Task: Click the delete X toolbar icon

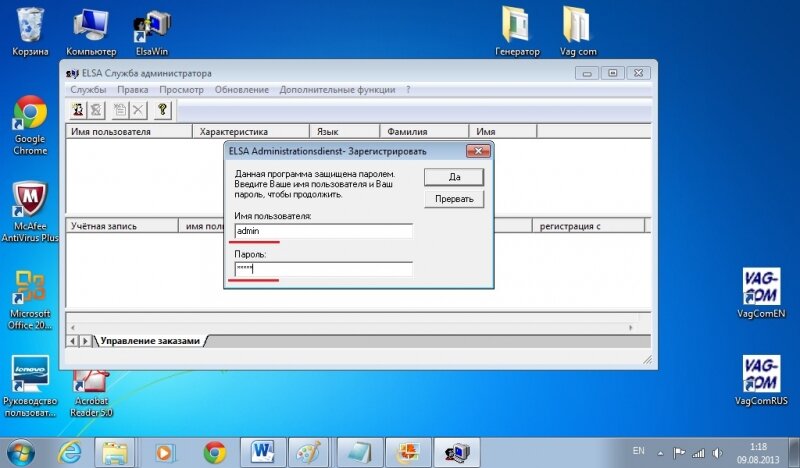Action: pyautogui.click(x=138, y=110)
